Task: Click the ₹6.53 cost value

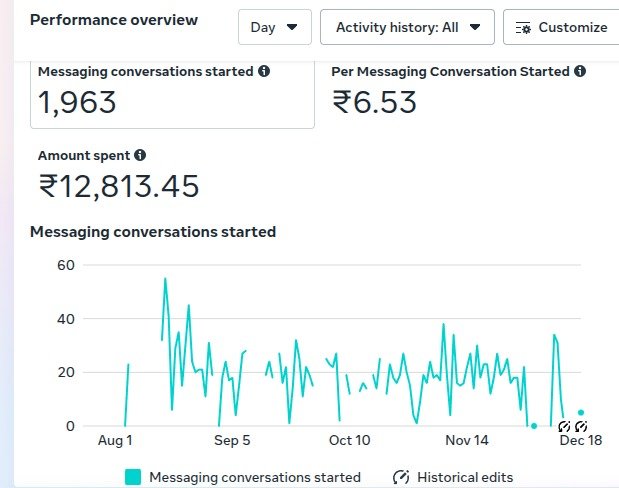Action: coord(374,102)
